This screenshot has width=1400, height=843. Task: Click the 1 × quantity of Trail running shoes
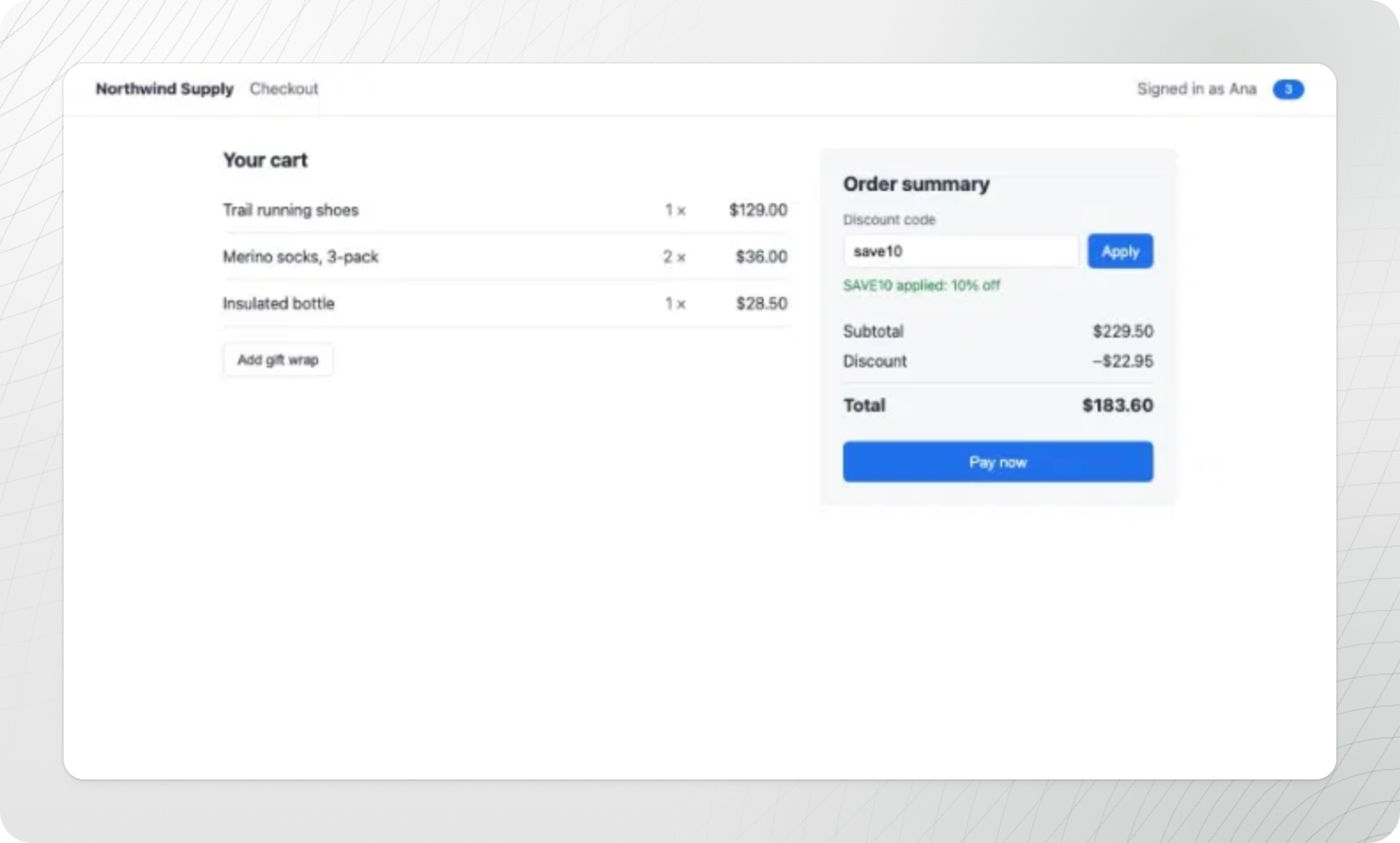pyautogui.click(x=675, y=210)
